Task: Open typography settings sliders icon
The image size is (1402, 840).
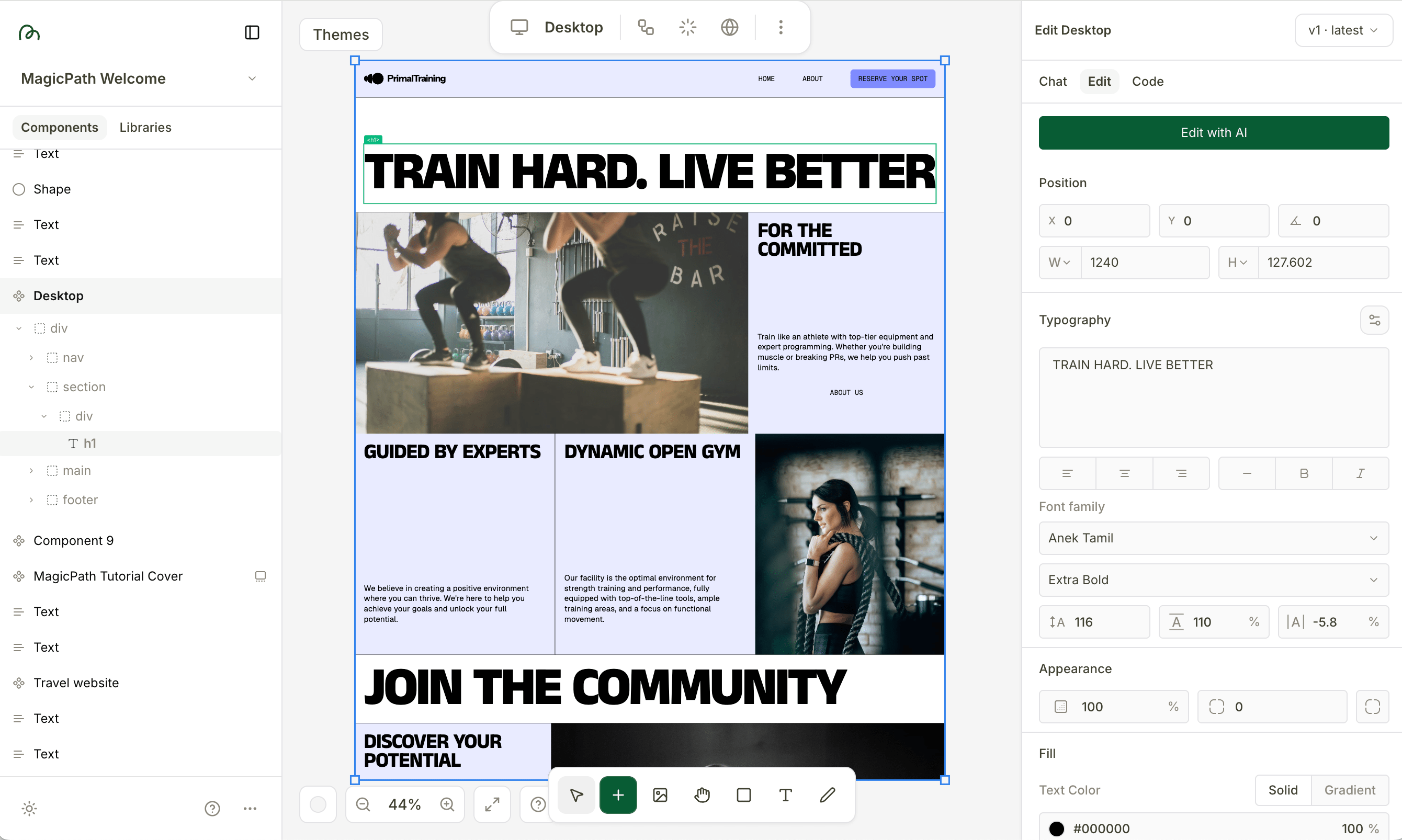Action: [1374, 320]
